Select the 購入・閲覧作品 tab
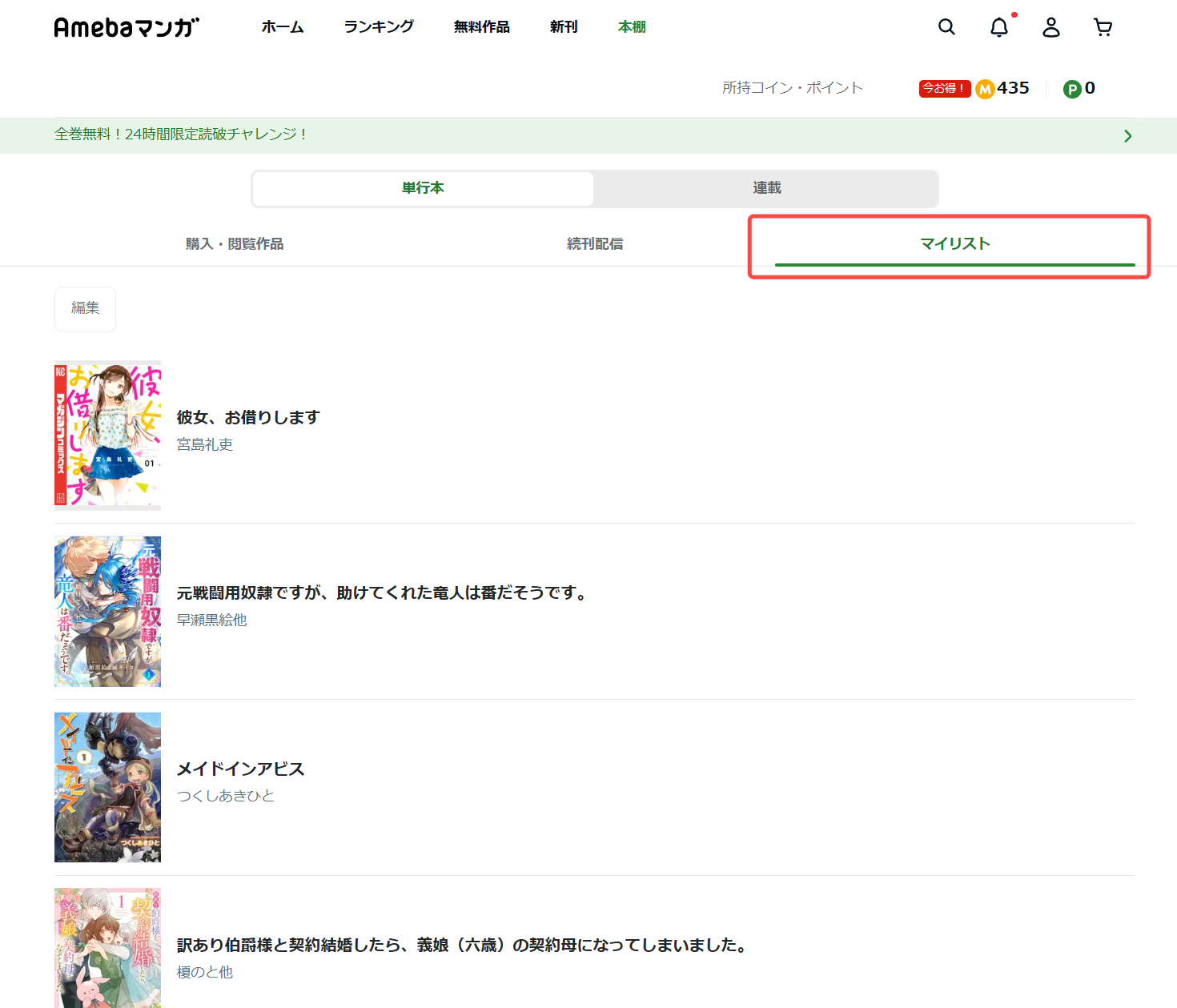 [235, 244]
